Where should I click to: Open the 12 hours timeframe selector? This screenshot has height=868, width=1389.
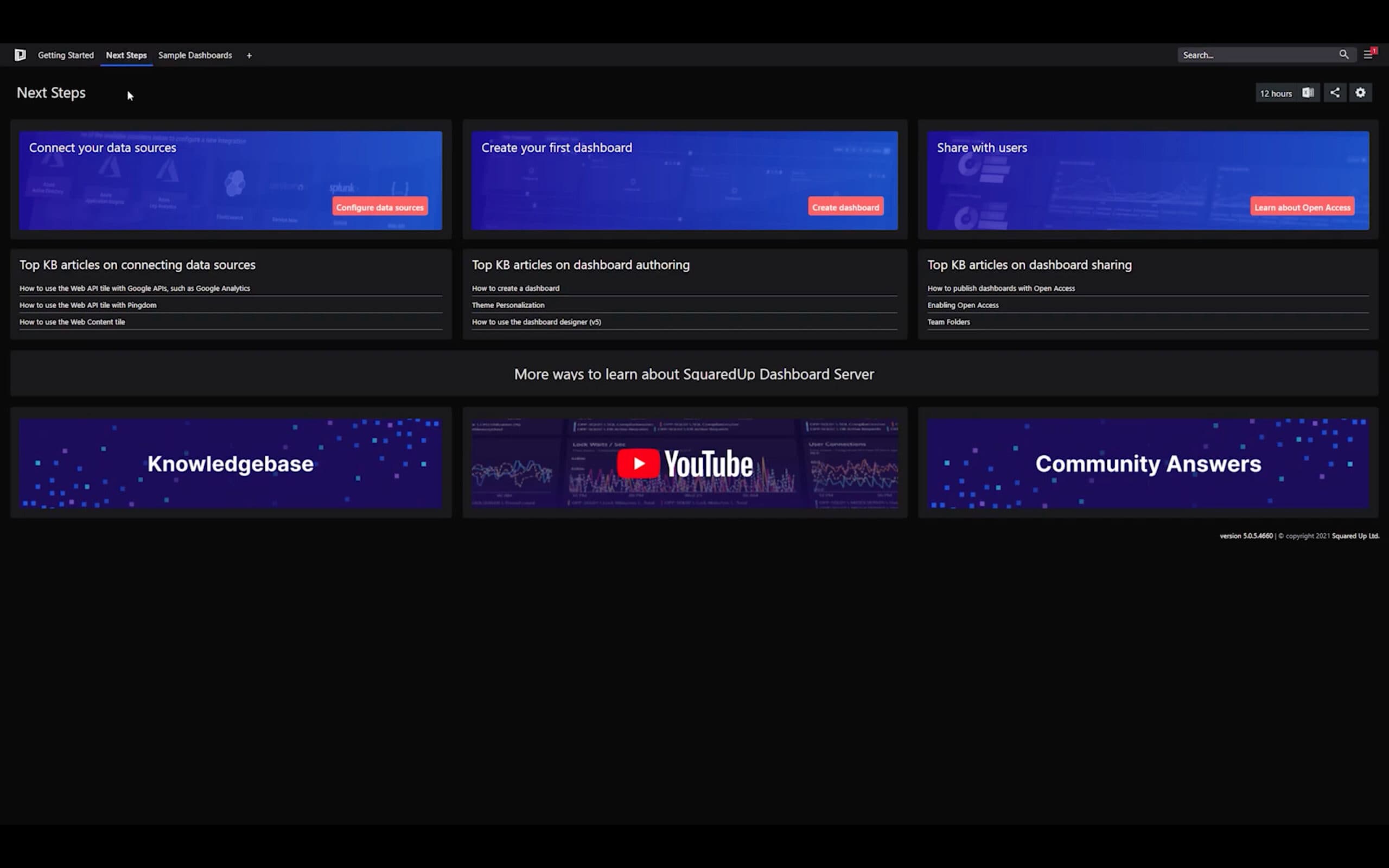click(1276, 93)
